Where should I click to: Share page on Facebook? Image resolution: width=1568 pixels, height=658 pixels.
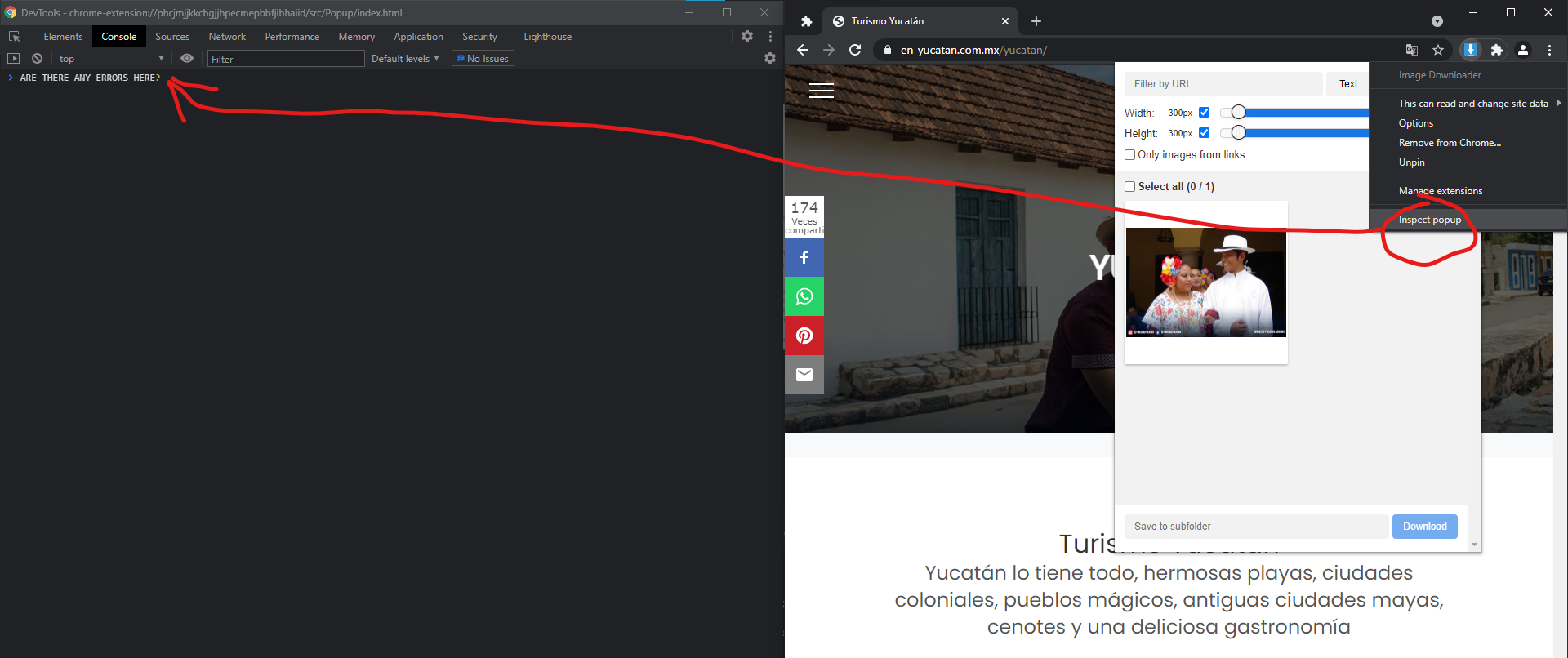pos(804,257)
